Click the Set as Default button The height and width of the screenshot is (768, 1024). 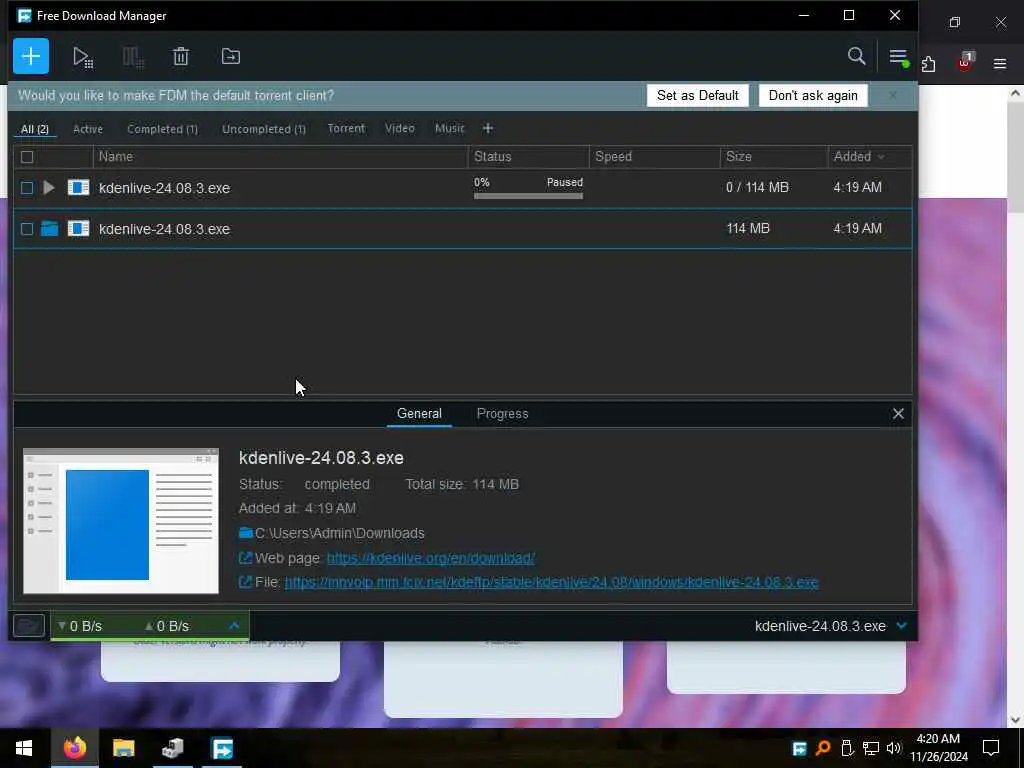[x=697, y=95]
